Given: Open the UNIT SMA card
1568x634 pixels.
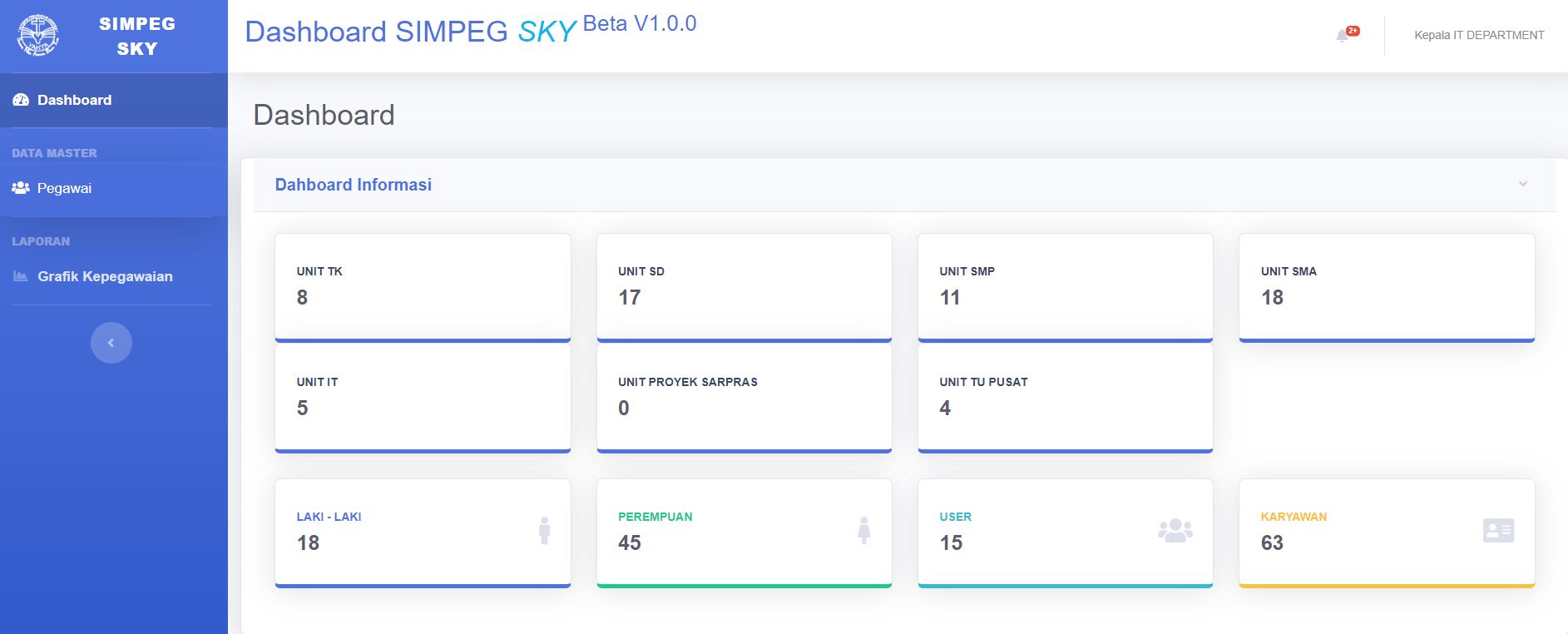Looking at the screenshot, I should pyautogui.click(x=1387, y=287).
